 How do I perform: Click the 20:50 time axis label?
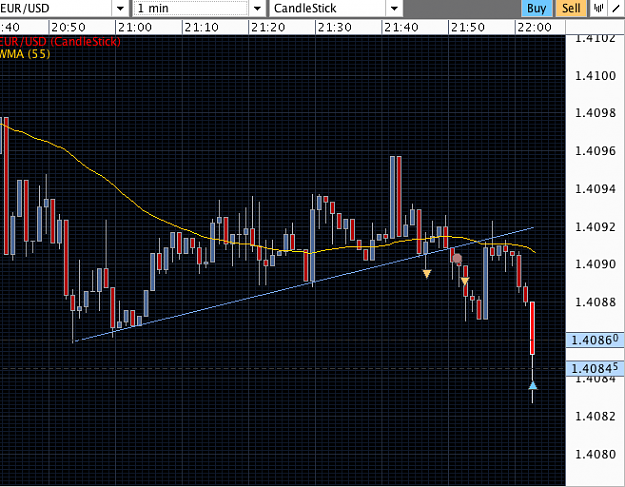coord(68,27)
